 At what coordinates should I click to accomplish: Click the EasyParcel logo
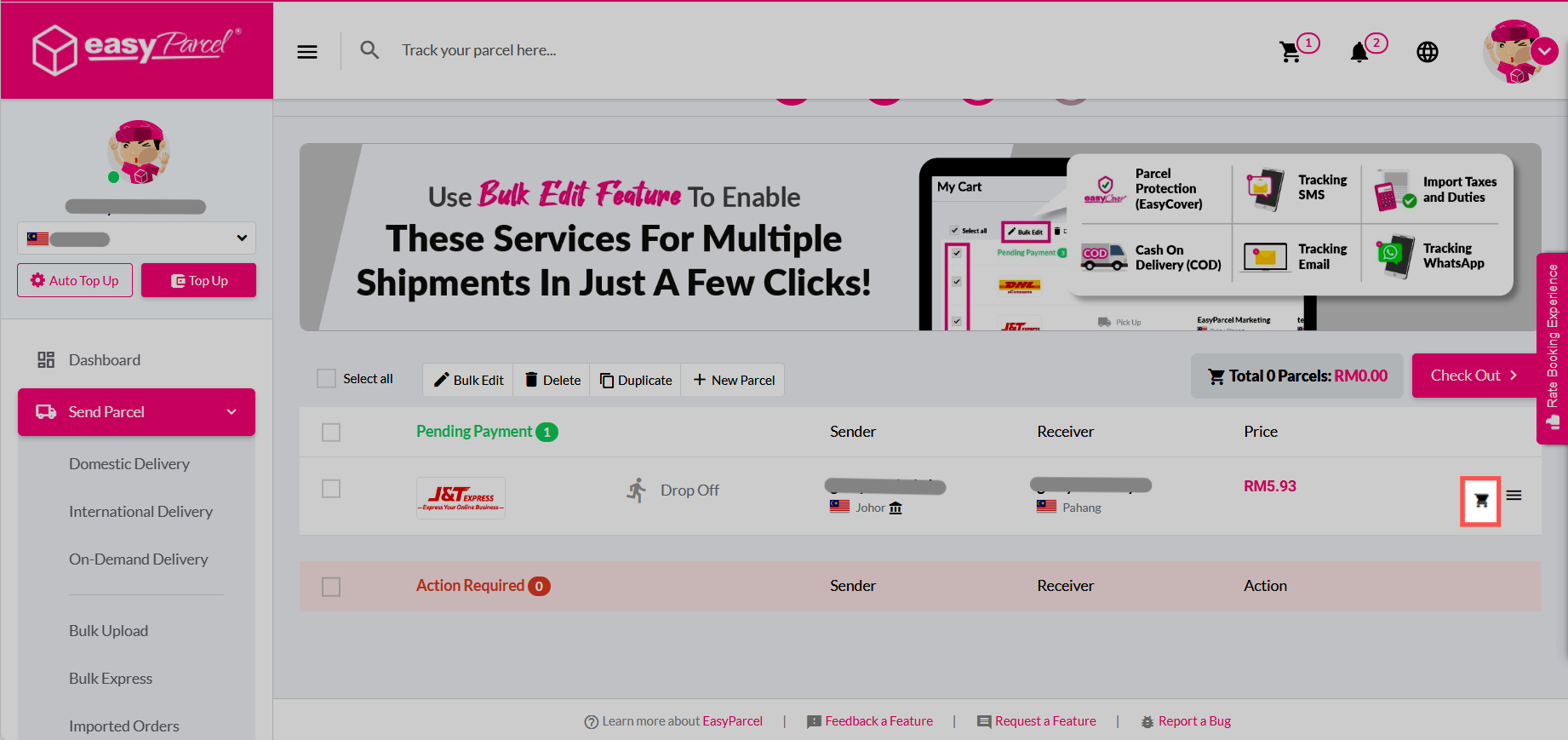pos(137,49)
